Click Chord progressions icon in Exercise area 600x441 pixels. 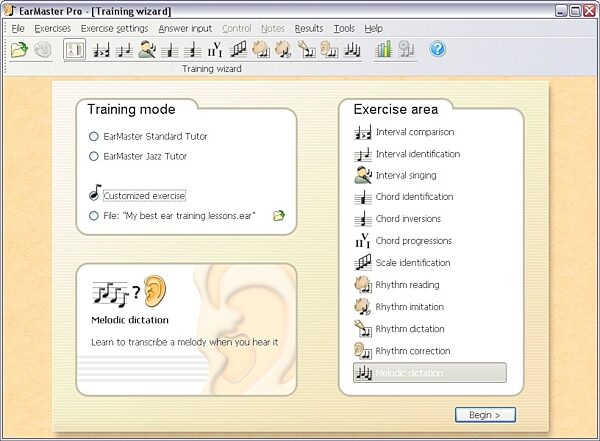(363, 241)
